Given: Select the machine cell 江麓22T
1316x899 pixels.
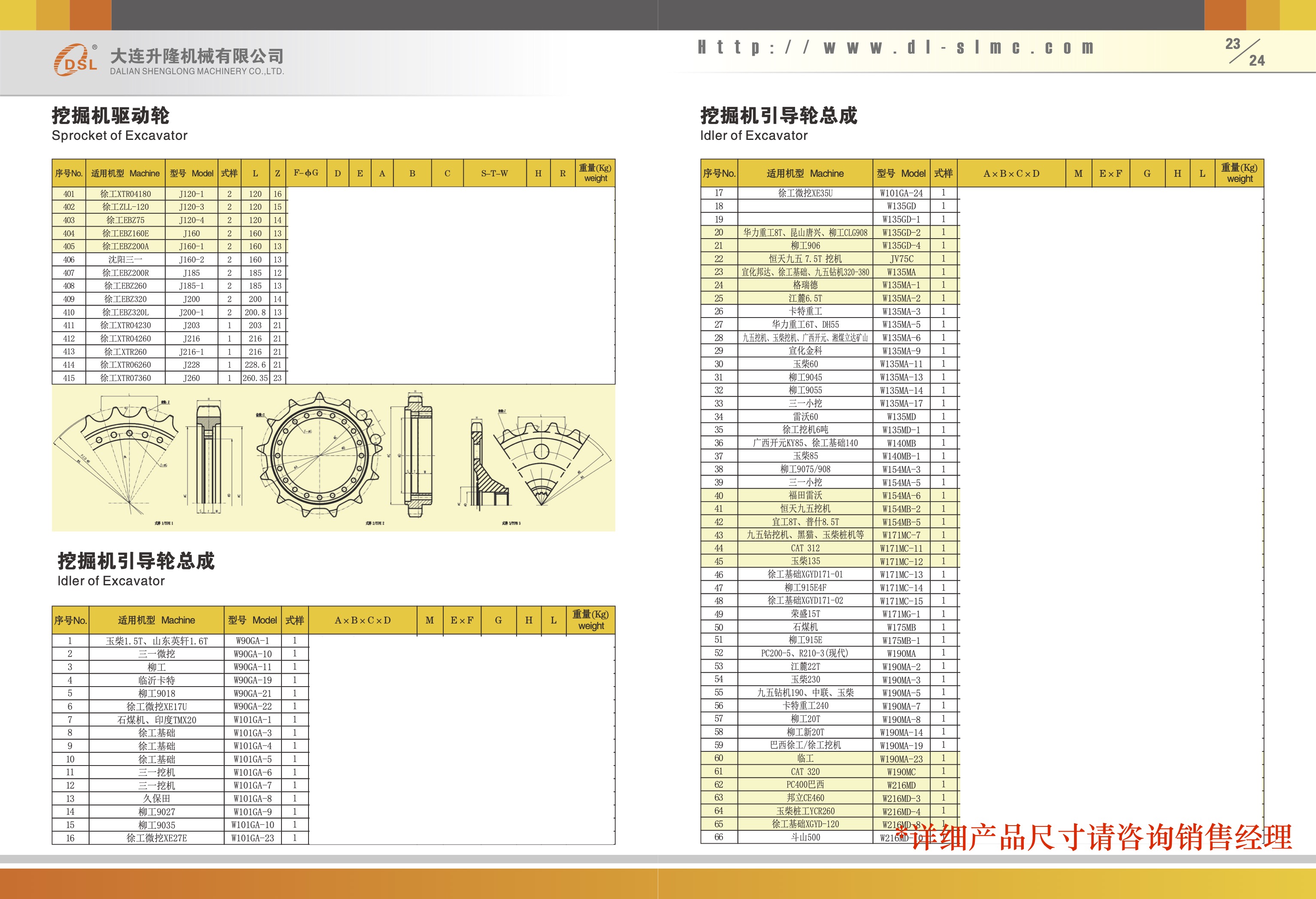Looking at the screenshot, I should coord(805,667).
